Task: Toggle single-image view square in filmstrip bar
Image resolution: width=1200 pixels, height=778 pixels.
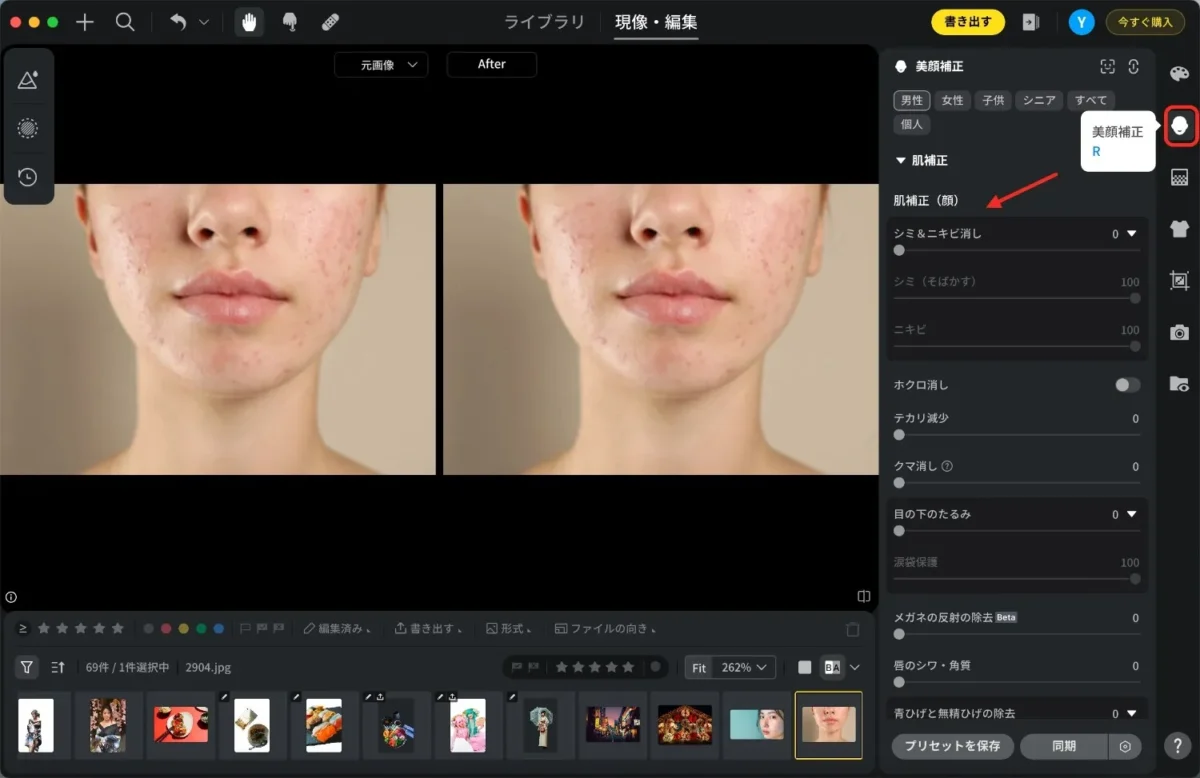Action: point(804,667)
